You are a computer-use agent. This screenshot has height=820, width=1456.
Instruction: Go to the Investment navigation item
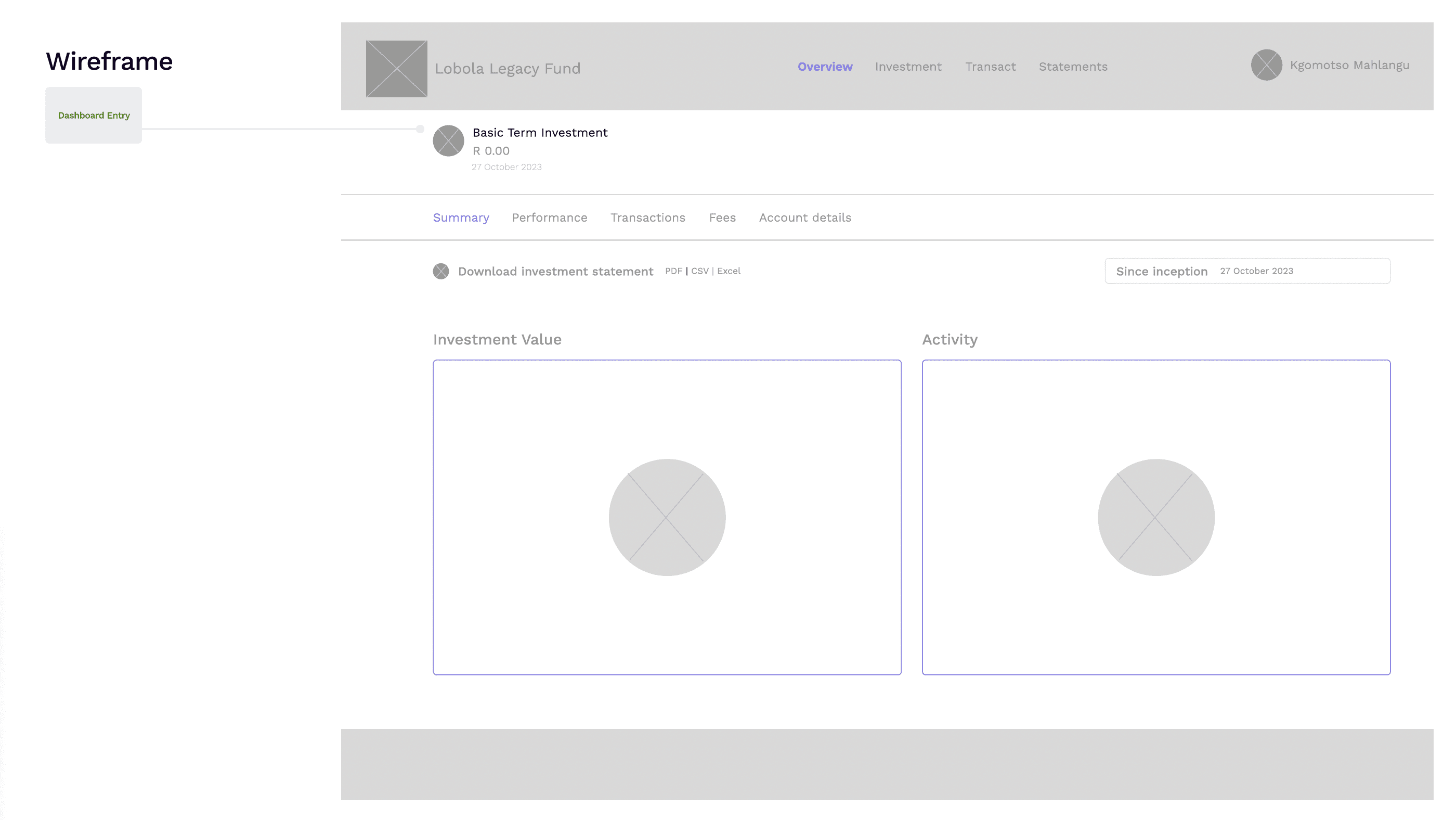tap(908, 67)
